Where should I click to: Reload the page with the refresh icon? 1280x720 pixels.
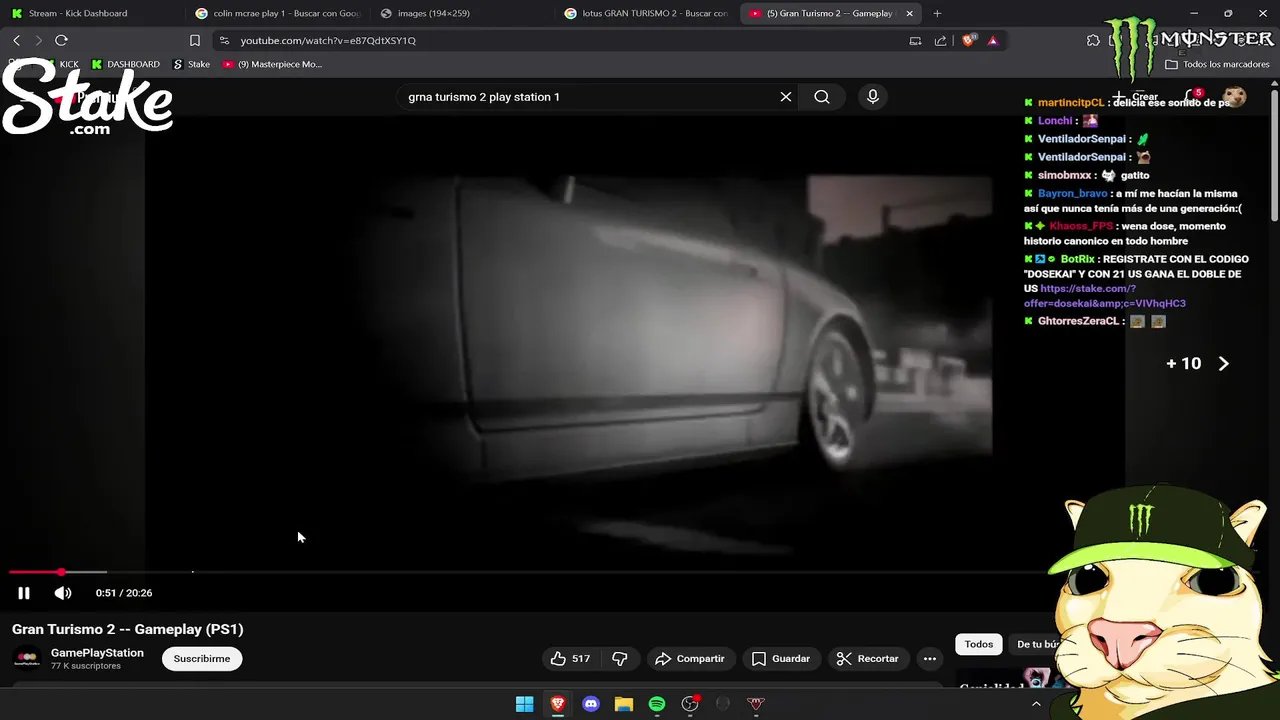pos(61,40)
